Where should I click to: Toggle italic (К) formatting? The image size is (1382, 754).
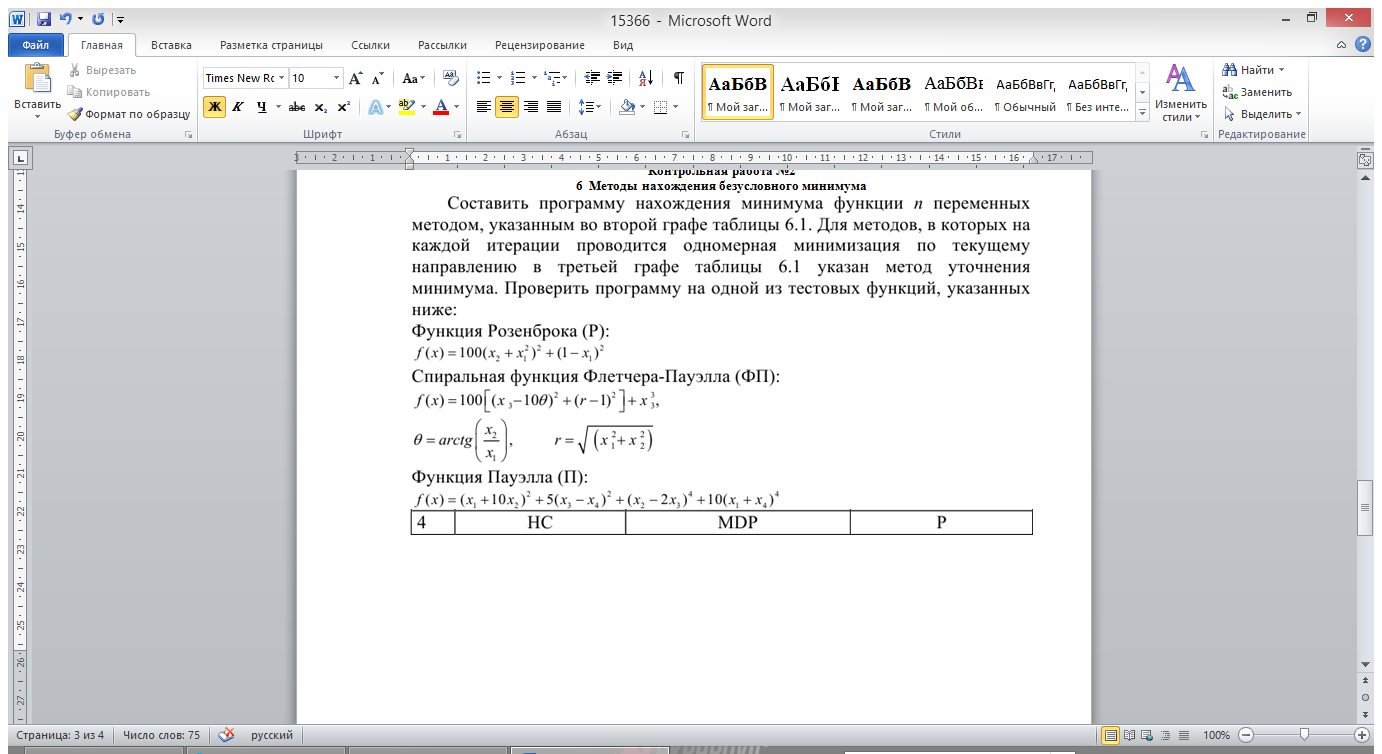click(237, 107)
